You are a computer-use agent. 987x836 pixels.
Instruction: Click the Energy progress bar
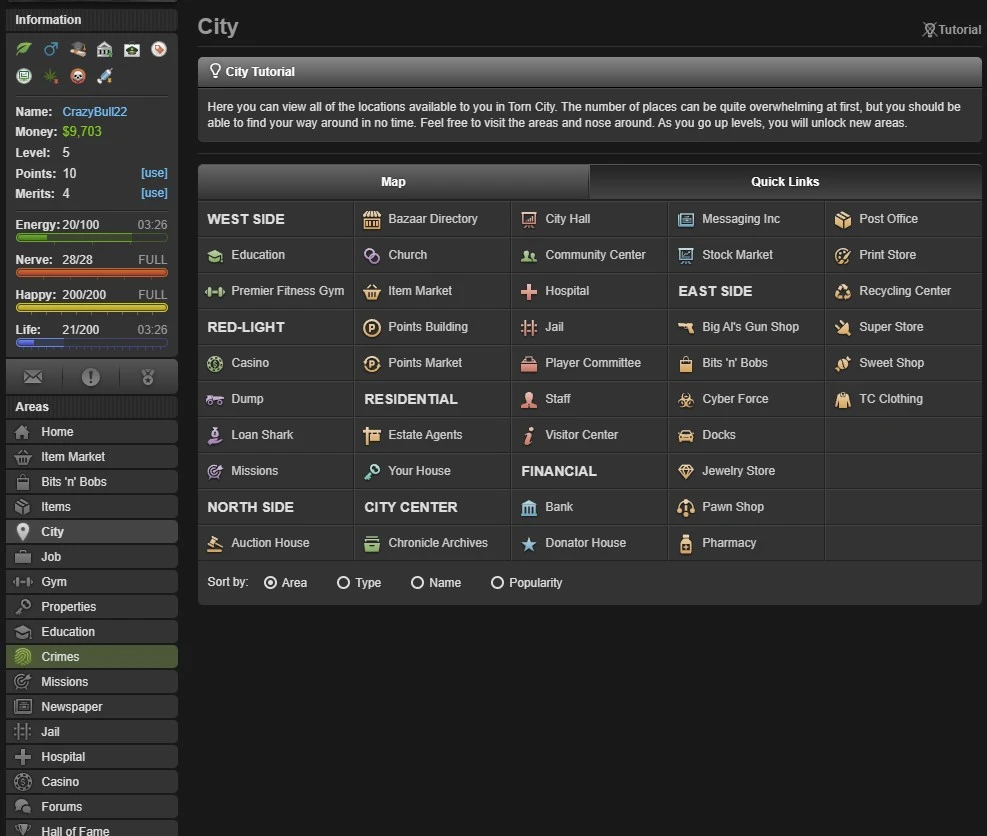pos(91,238)
